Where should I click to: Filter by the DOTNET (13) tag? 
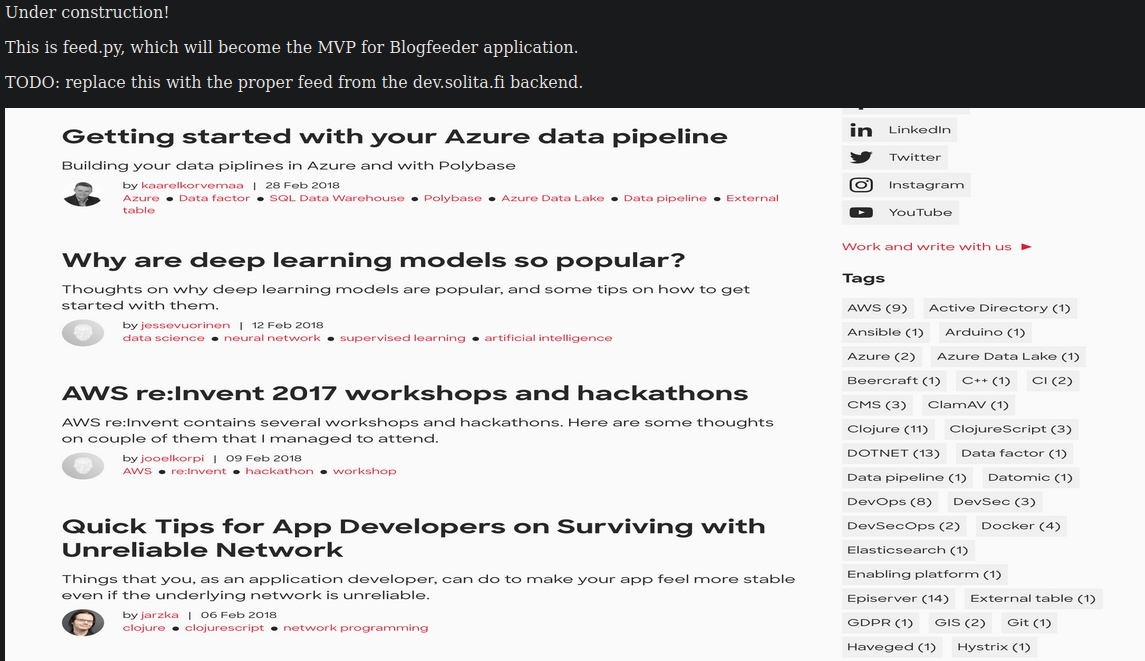click(x=893, y=453)
